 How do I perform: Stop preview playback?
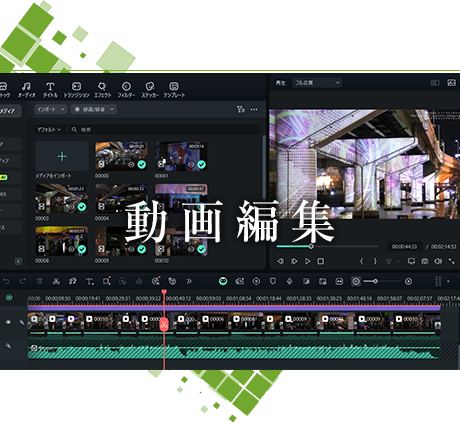(x=321, y=261)
